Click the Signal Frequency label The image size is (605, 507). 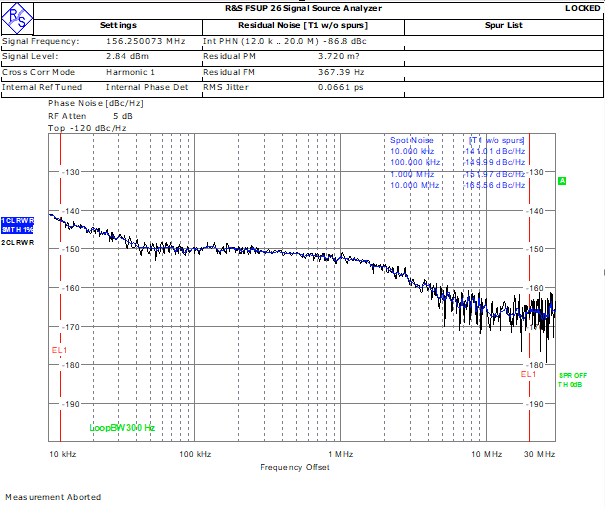tap(41, 41)
